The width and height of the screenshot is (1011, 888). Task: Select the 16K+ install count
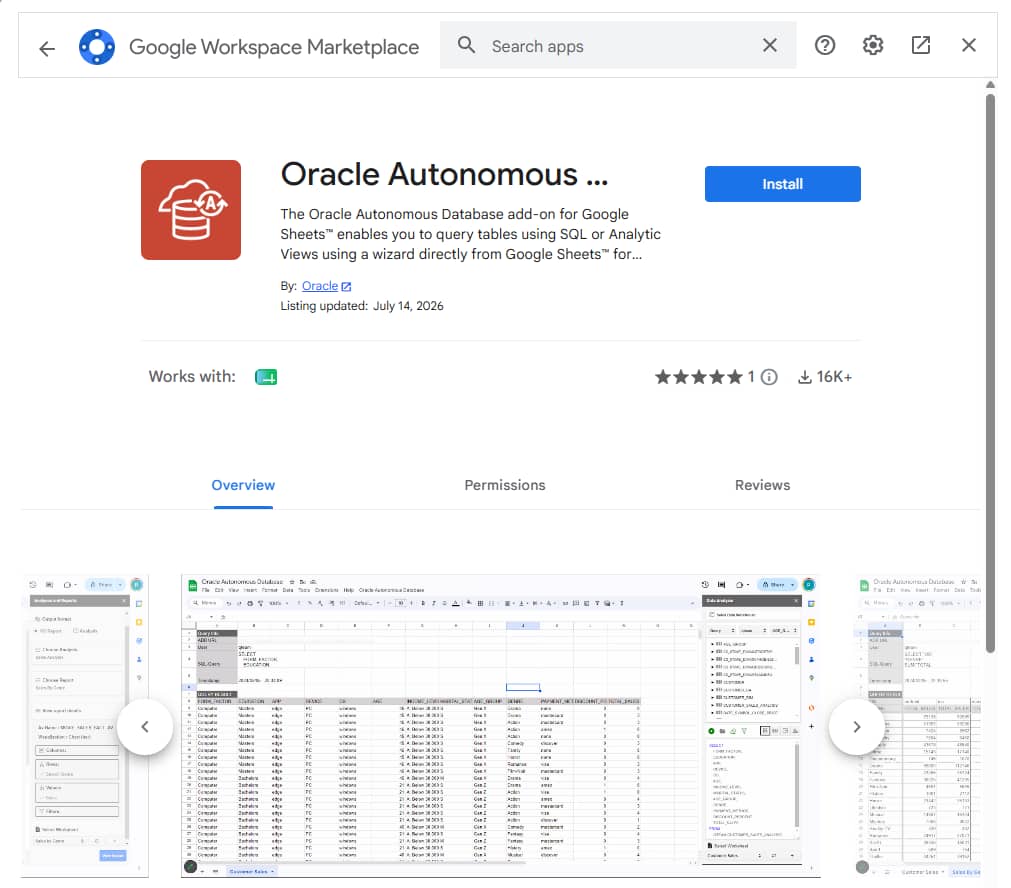[834, 377]
